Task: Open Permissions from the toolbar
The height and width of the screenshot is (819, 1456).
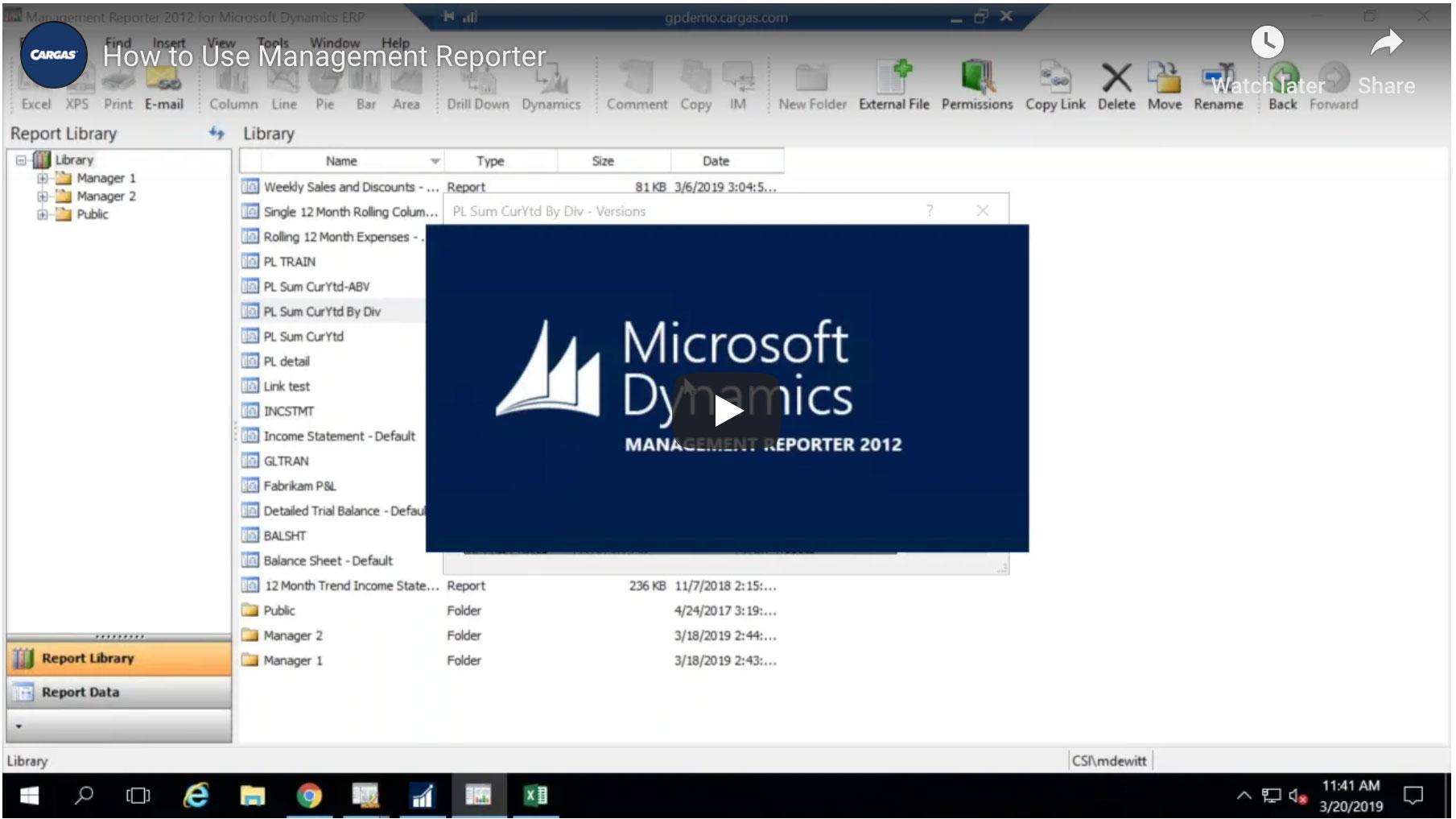Action: coord(977,85)
